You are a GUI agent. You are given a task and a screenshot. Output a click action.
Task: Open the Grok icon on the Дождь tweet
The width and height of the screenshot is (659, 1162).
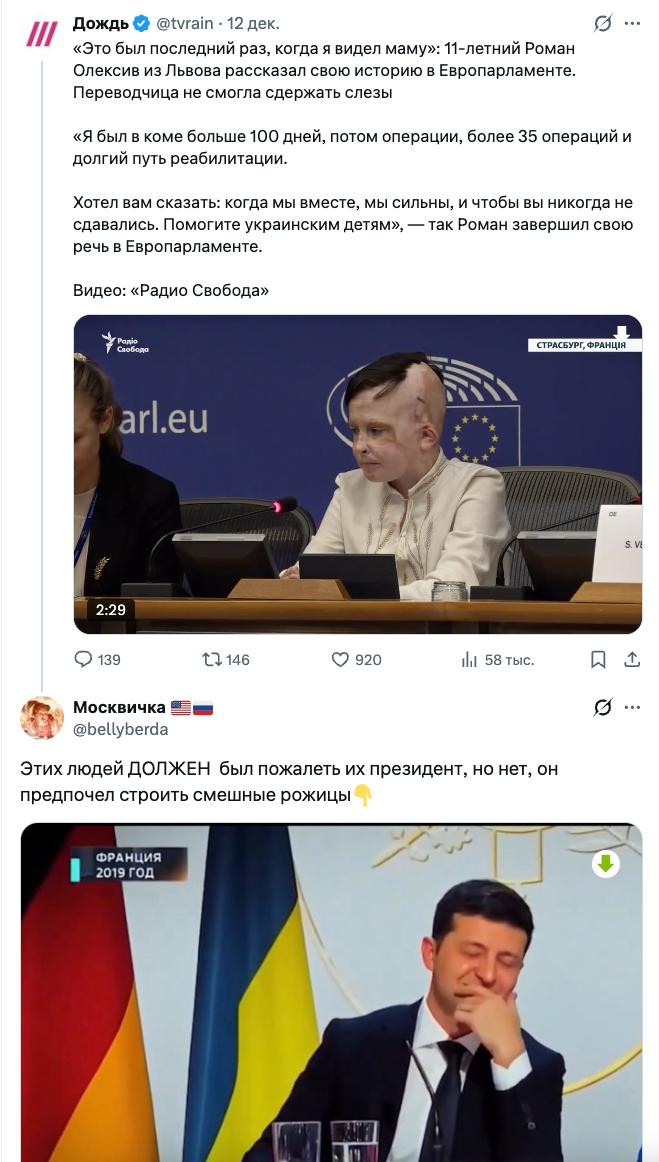(x=603, y=24)
